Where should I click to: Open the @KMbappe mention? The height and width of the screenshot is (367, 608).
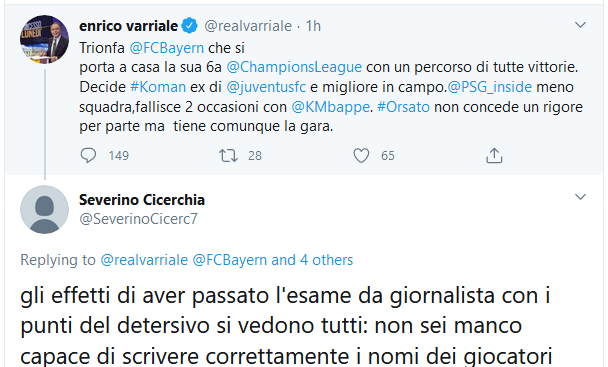click(x=330, y=107)
